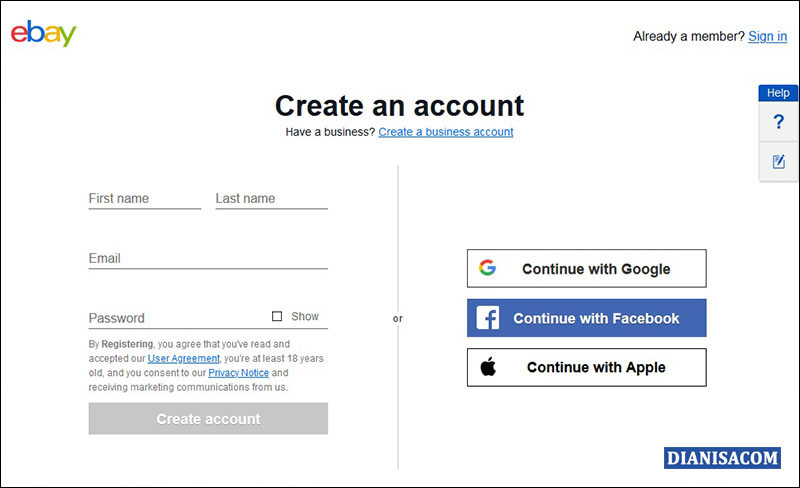Click into the Password field
Viewport: 800px width, 488px height.
175,318
